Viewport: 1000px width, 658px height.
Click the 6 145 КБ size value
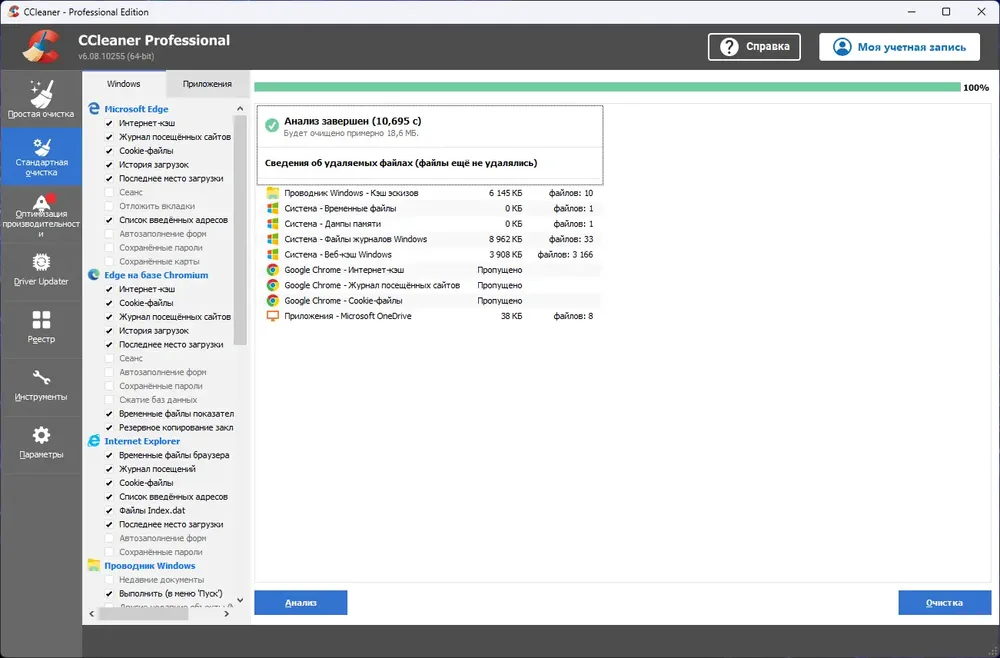(506, 193)
